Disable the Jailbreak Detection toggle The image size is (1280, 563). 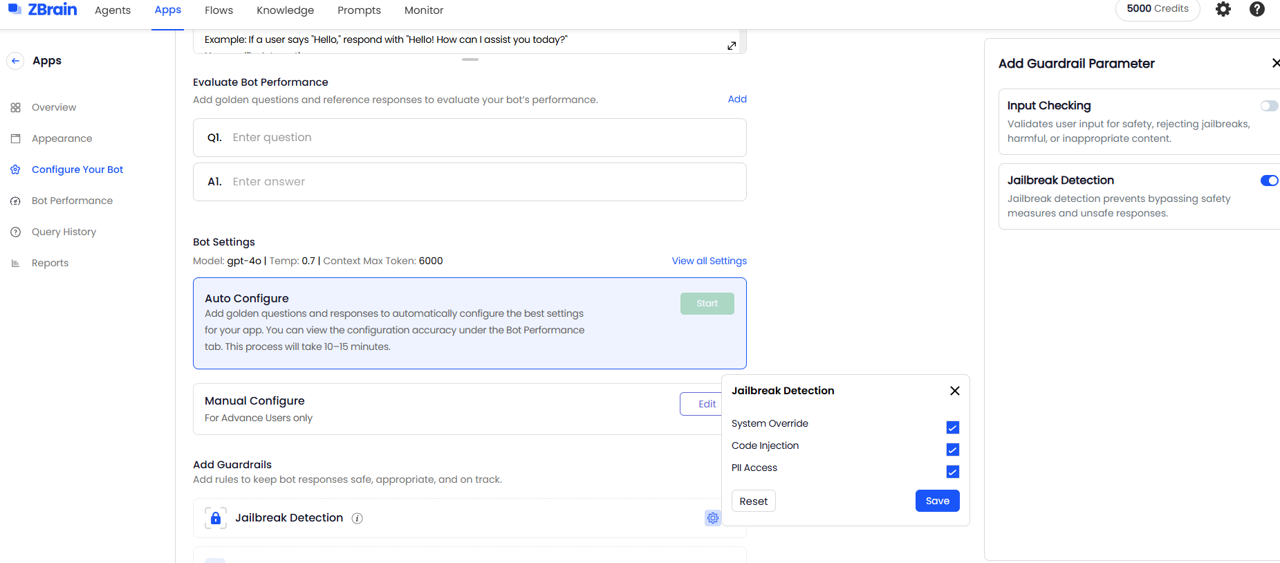(x=1268, y=181)
